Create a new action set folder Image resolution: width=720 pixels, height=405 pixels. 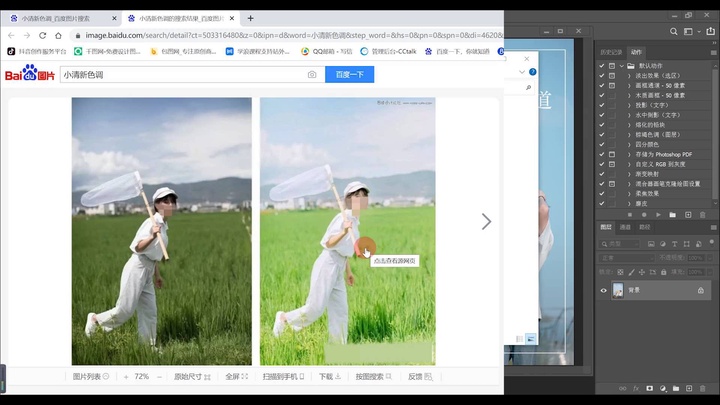673,215
